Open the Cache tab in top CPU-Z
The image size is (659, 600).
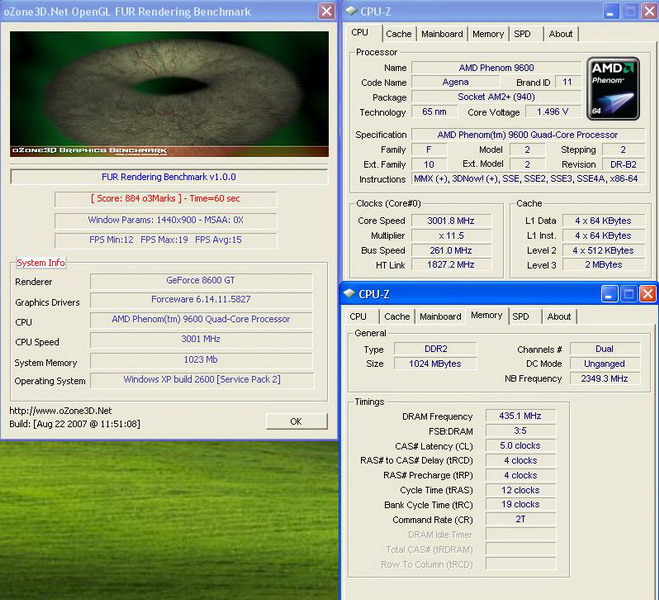[398, 34]
